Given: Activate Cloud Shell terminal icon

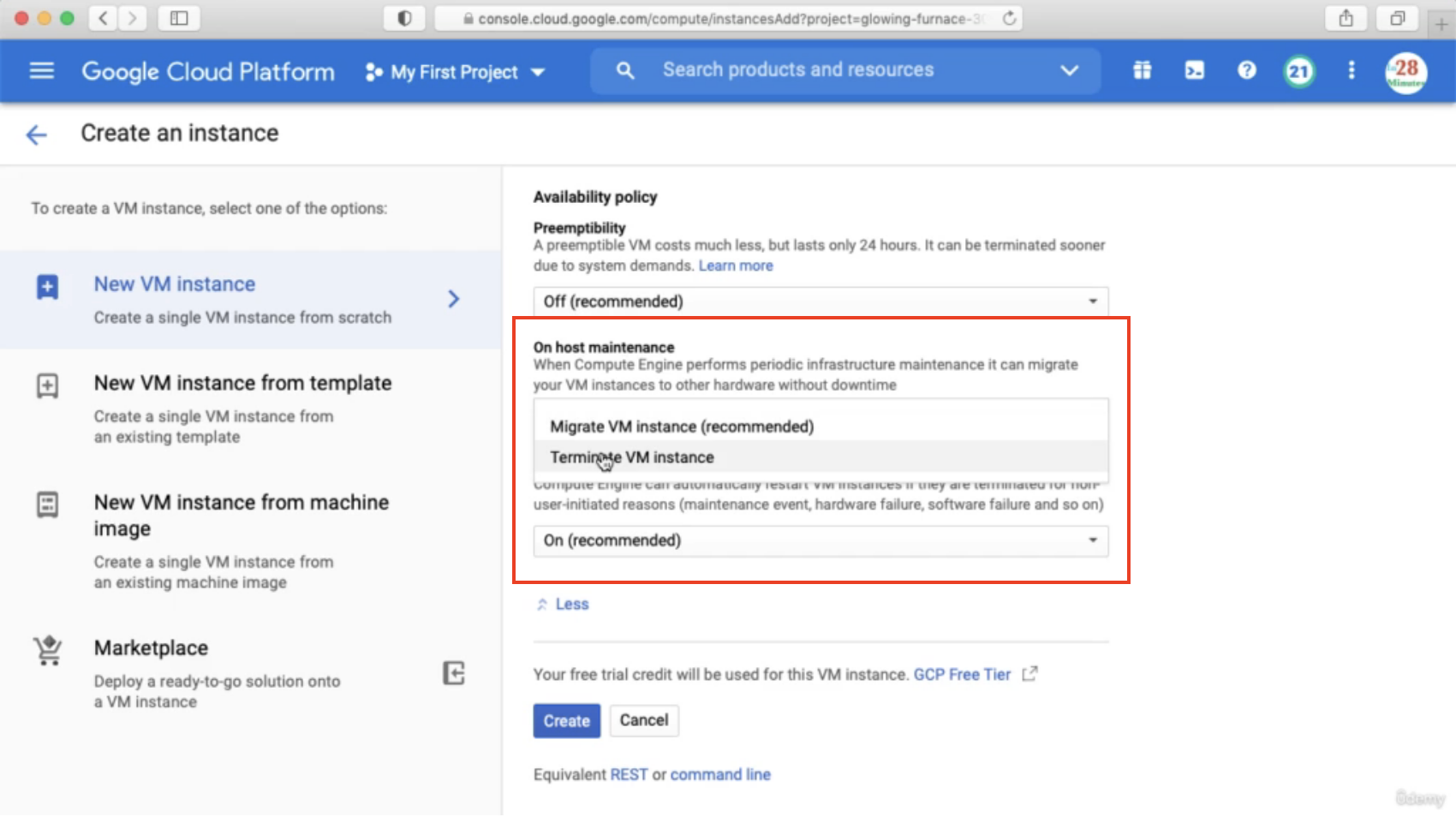Looking at the screenshot, I should click(1194, 71).
